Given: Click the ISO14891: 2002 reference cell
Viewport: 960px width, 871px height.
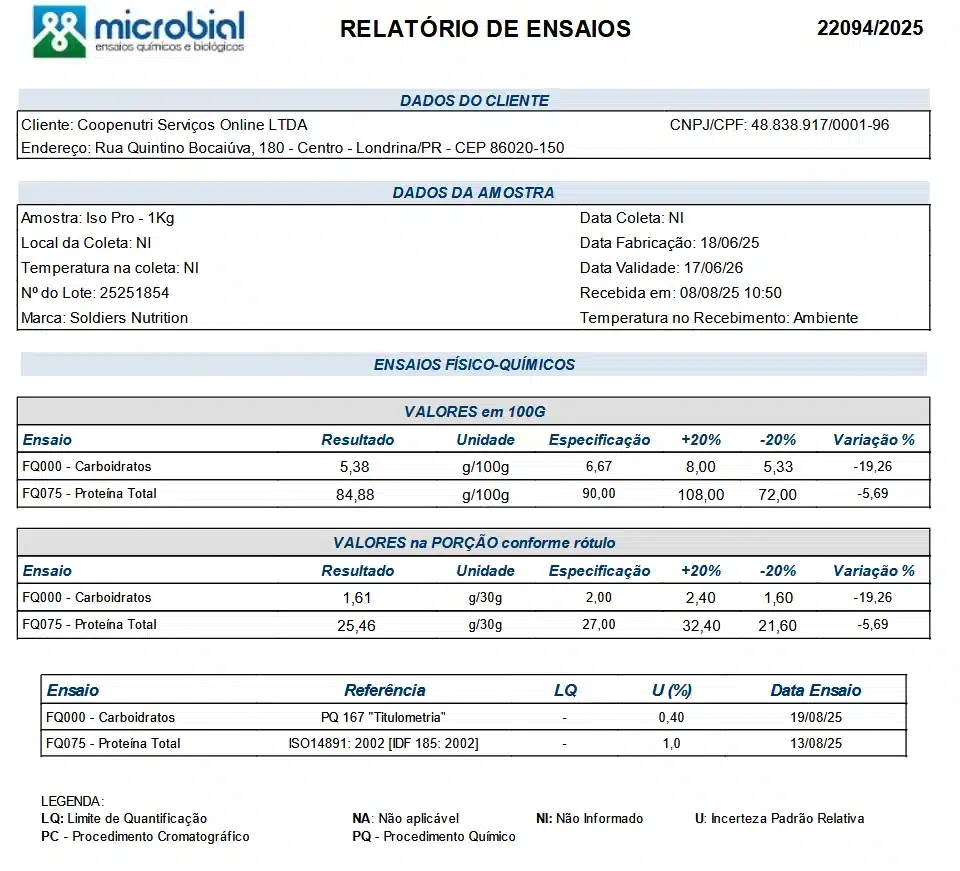Looking at the screenshot, I should pos(383,743).
